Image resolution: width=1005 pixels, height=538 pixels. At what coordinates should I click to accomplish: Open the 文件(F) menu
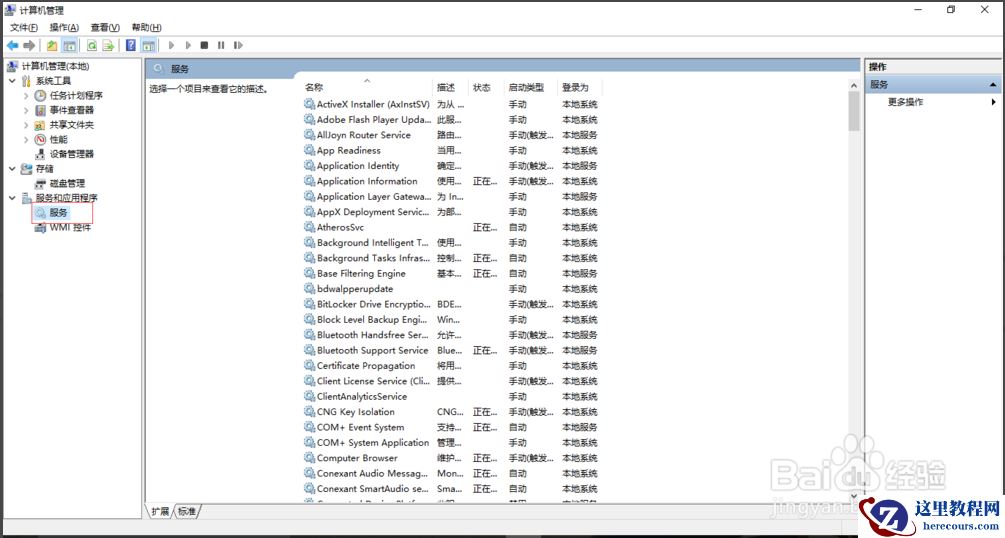24,27
